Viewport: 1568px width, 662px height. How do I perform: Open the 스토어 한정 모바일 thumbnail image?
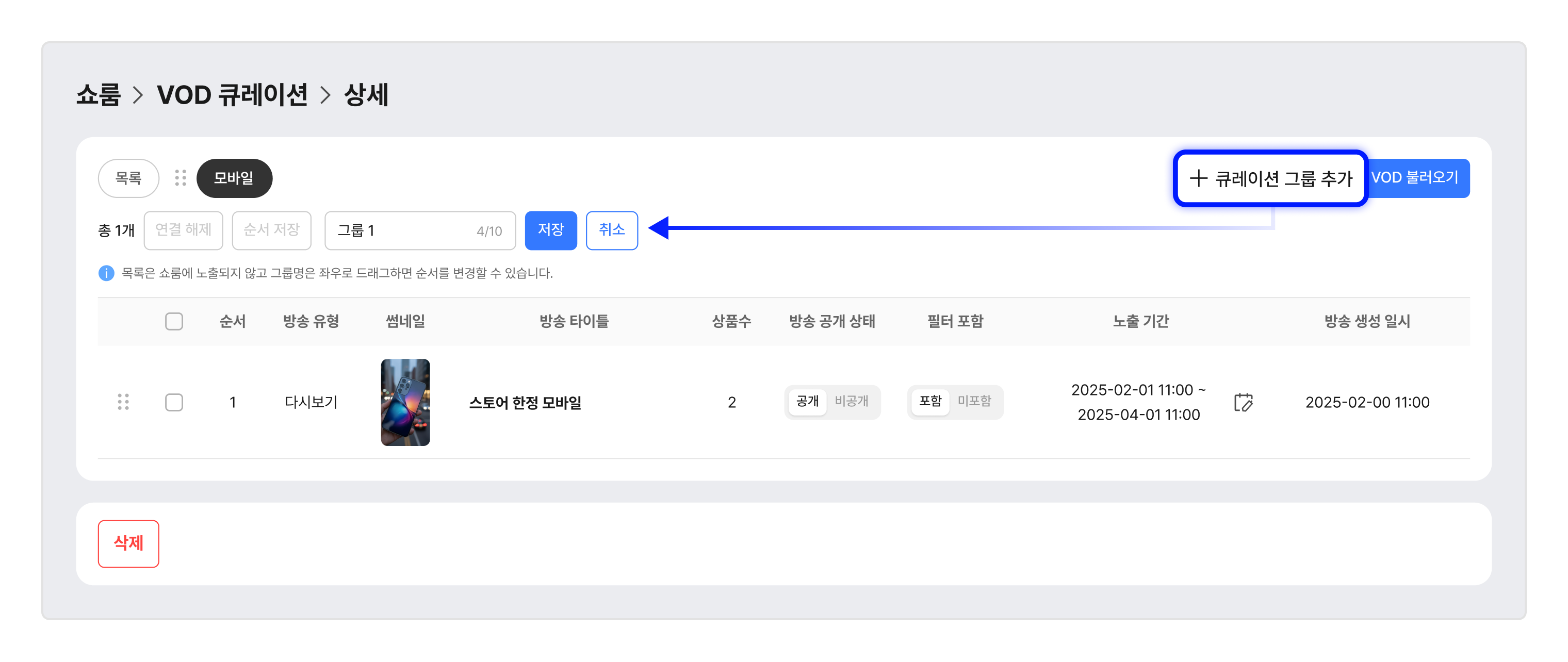[x=405, y=402]
